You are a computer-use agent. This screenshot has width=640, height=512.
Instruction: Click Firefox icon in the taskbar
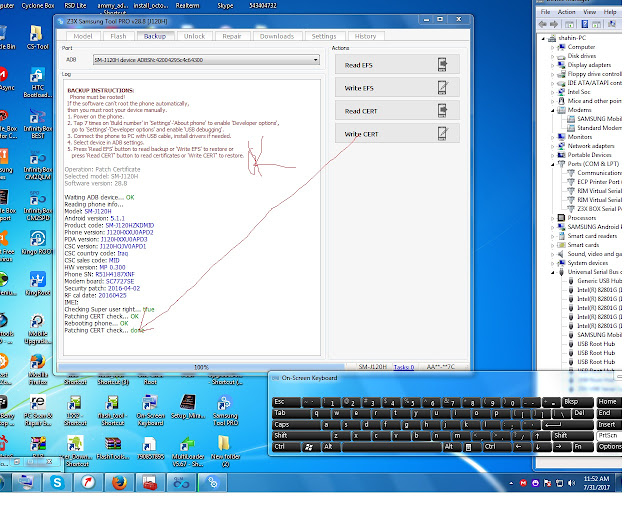(119, 483)
